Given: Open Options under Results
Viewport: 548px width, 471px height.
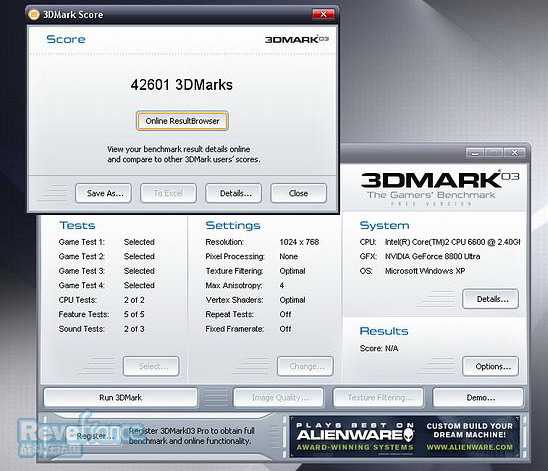Looking at the screenshot, I should (x=490, y=366).
